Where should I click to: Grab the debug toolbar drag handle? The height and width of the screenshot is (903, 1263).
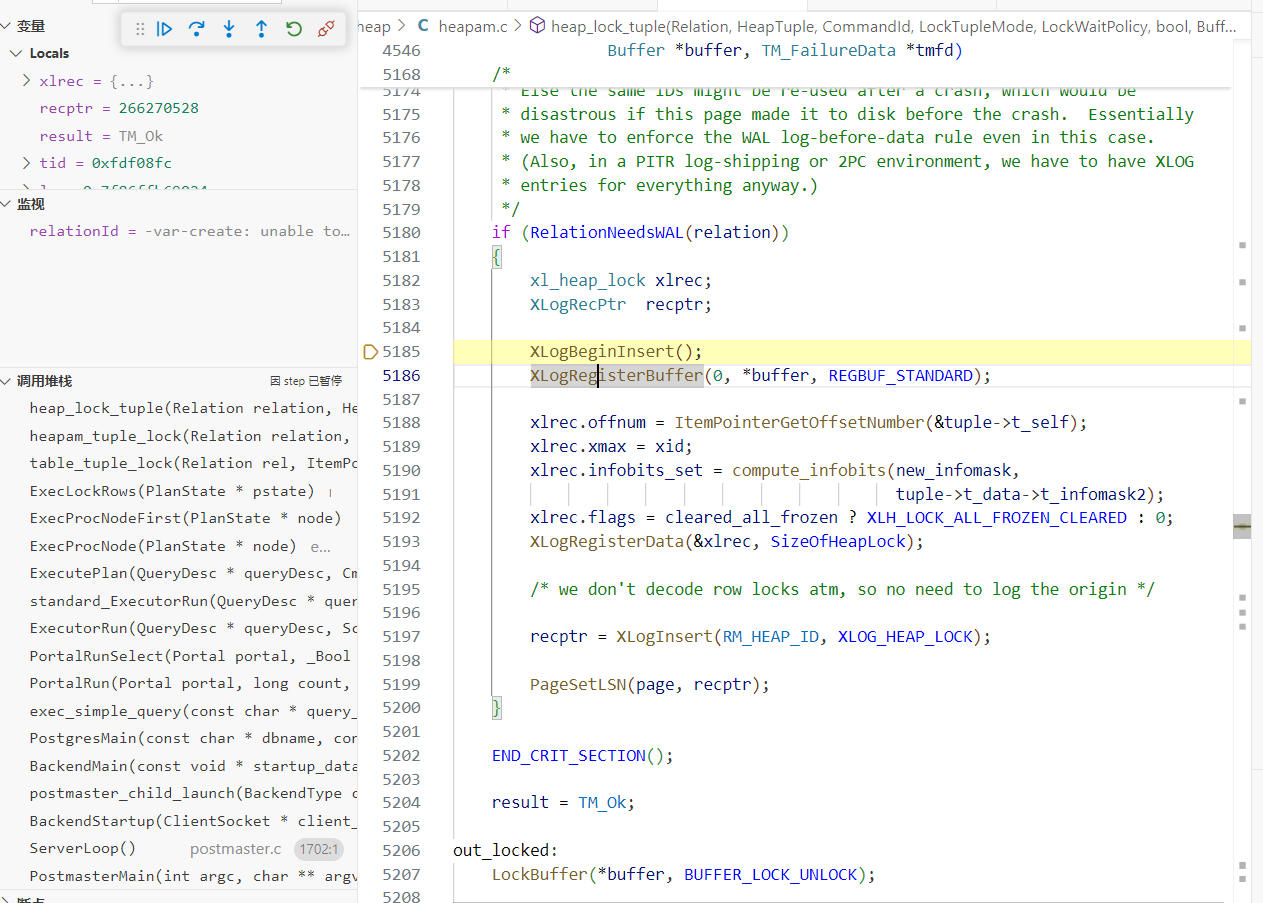140,30
